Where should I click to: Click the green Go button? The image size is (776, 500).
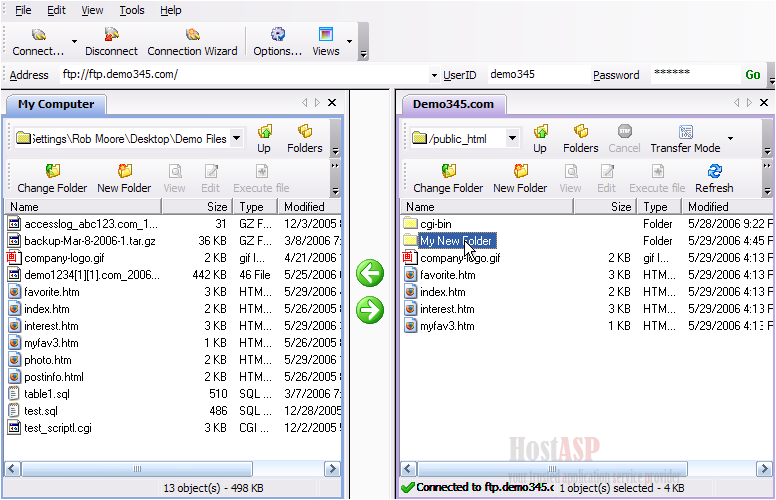click(x=753, y=75)
